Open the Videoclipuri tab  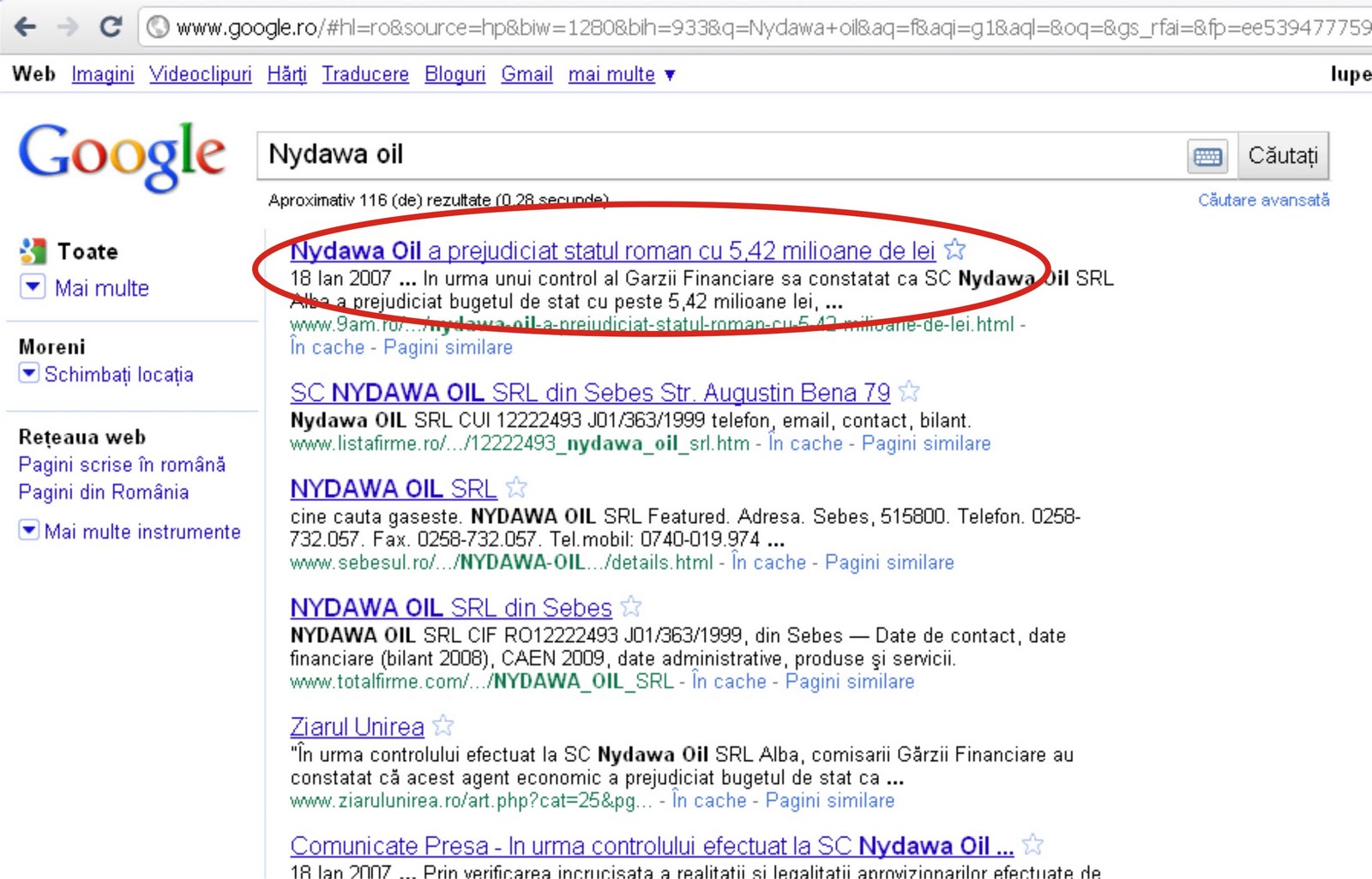[201, 75]
